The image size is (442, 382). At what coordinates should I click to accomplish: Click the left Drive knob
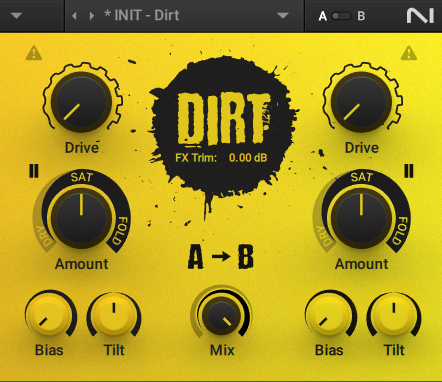click(x=81, y=102)
